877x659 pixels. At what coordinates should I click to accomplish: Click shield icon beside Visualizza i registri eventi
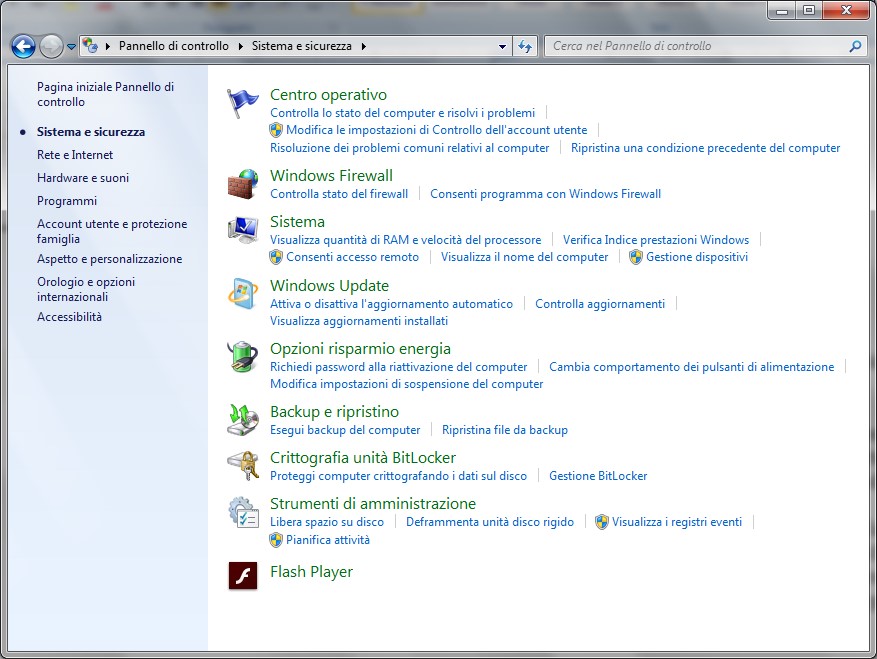point(601,522)
